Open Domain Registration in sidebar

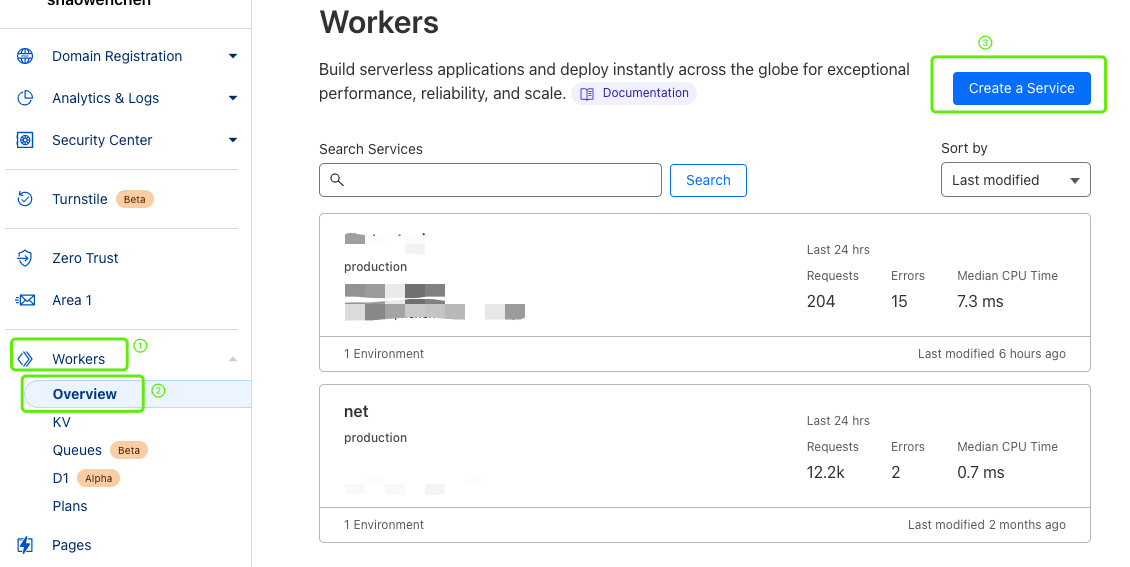[x=117, y=56]
